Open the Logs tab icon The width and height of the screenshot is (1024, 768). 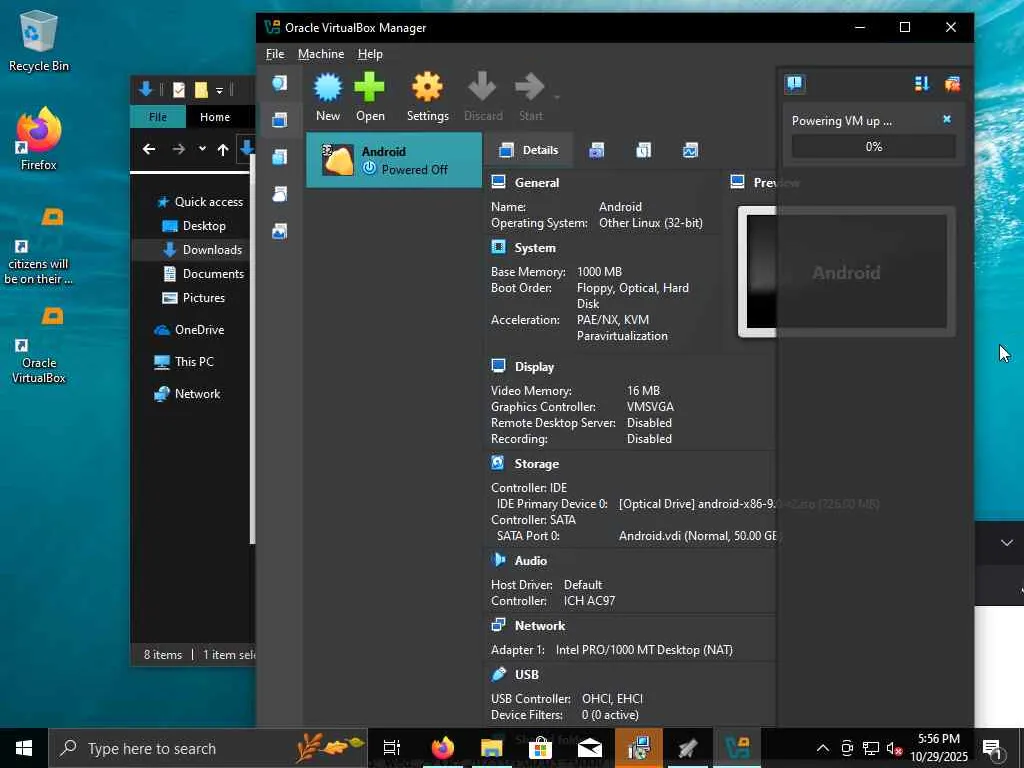point(643,151)
